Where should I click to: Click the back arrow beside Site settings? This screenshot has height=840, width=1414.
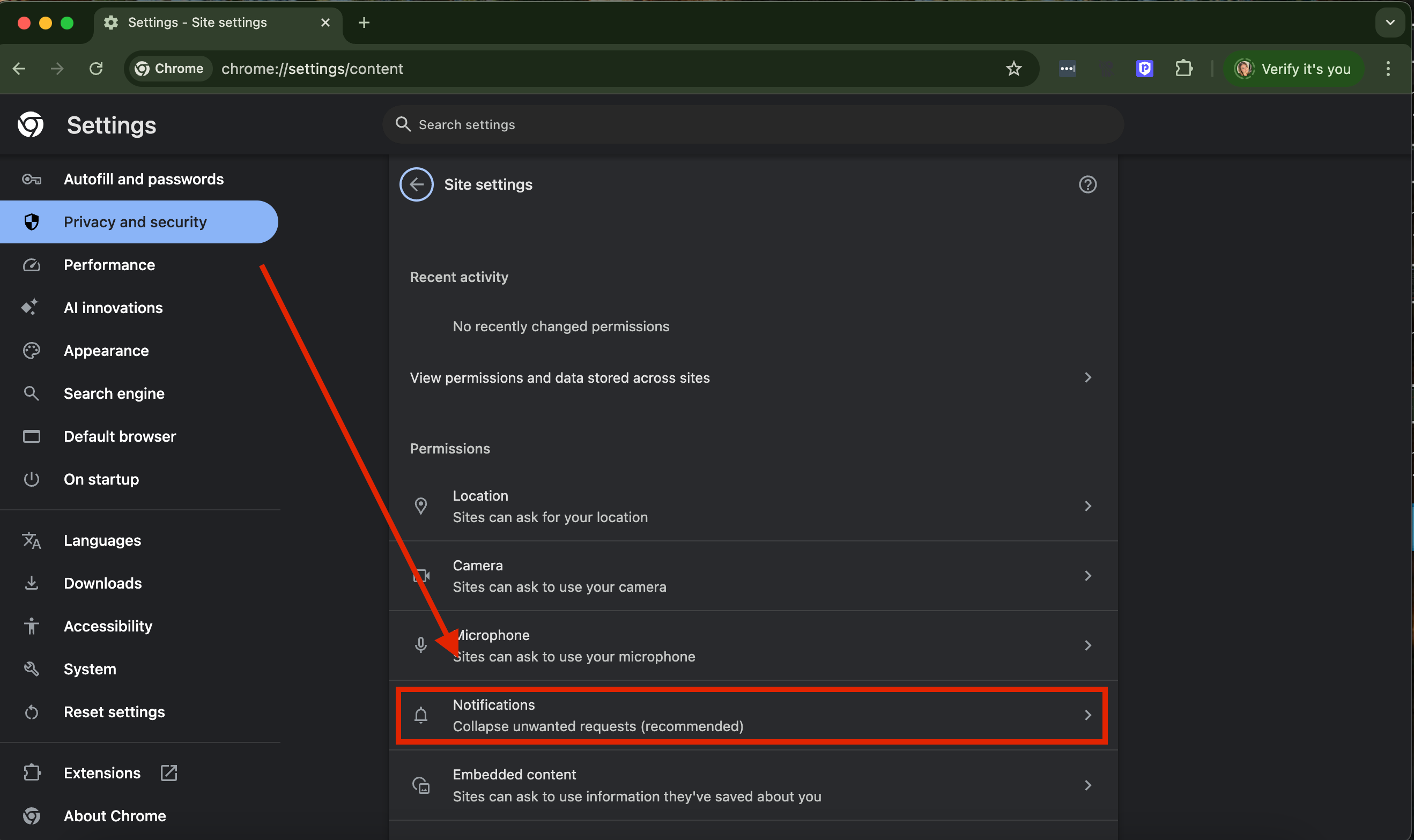(x=417, y=184)
